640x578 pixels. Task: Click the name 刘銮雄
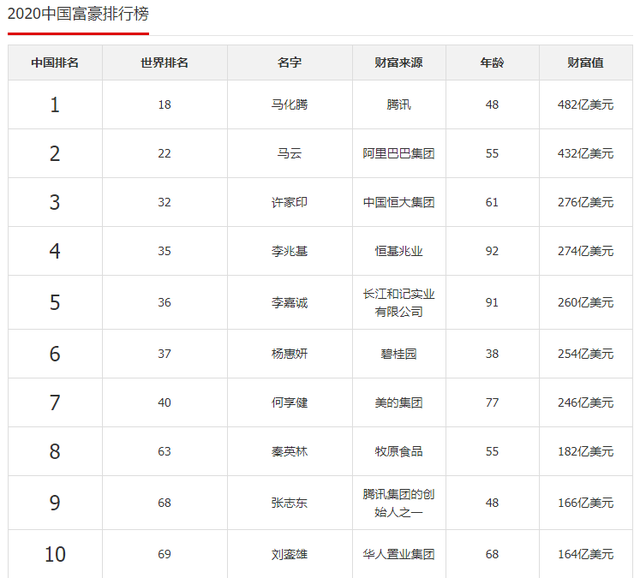click(289, 554)
